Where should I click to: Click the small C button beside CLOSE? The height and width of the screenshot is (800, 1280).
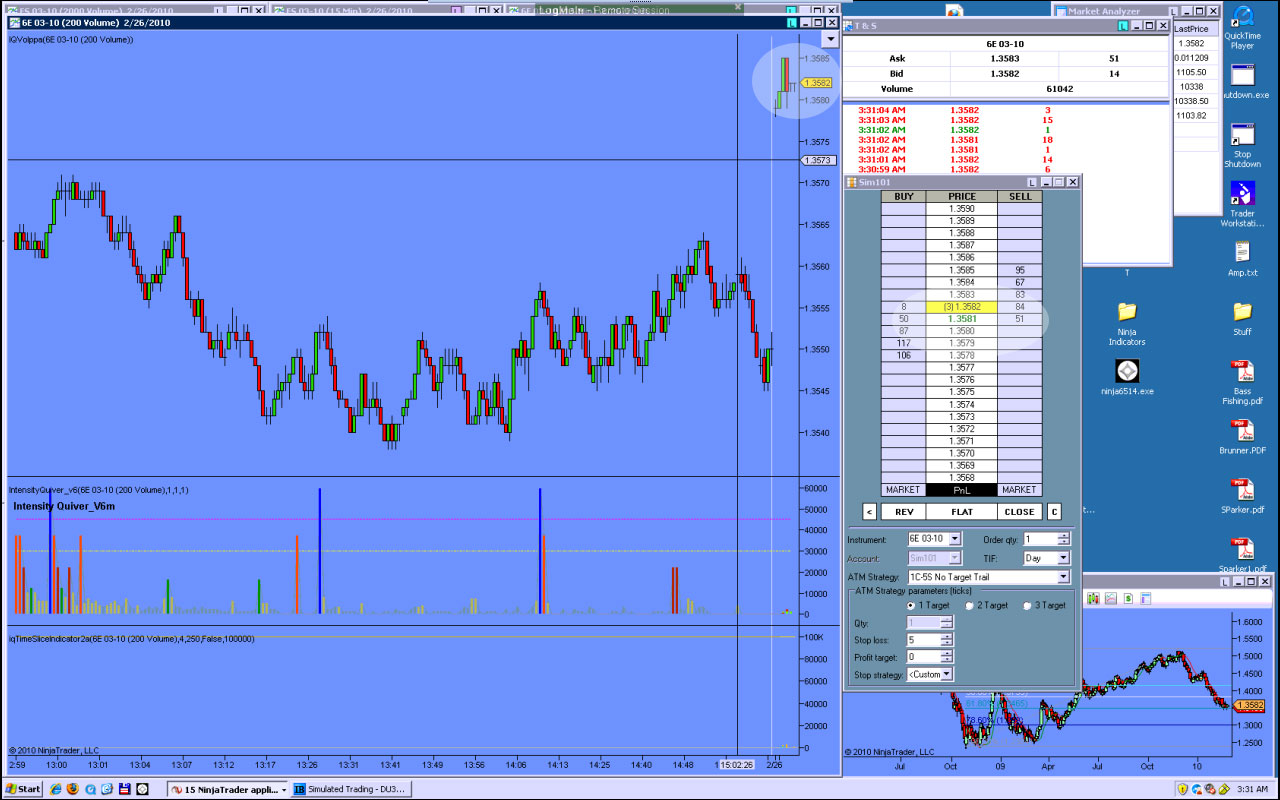(1054, 512)
